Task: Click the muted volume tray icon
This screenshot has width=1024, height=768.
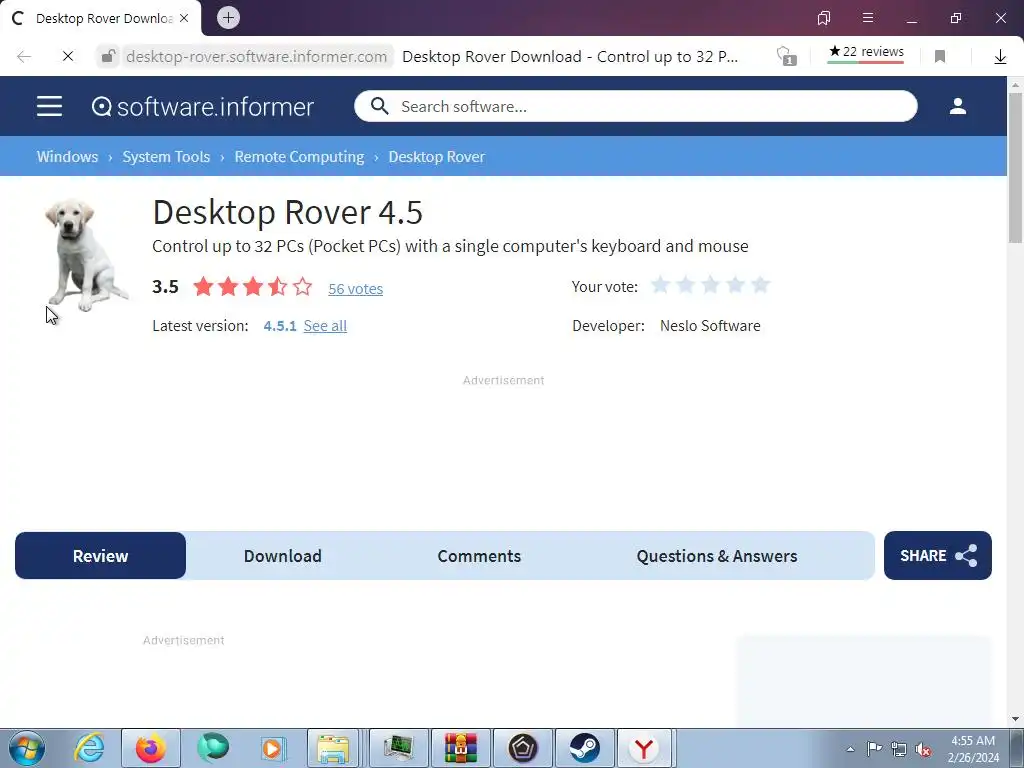Action: pyautogui.click(x=923, y=749)
